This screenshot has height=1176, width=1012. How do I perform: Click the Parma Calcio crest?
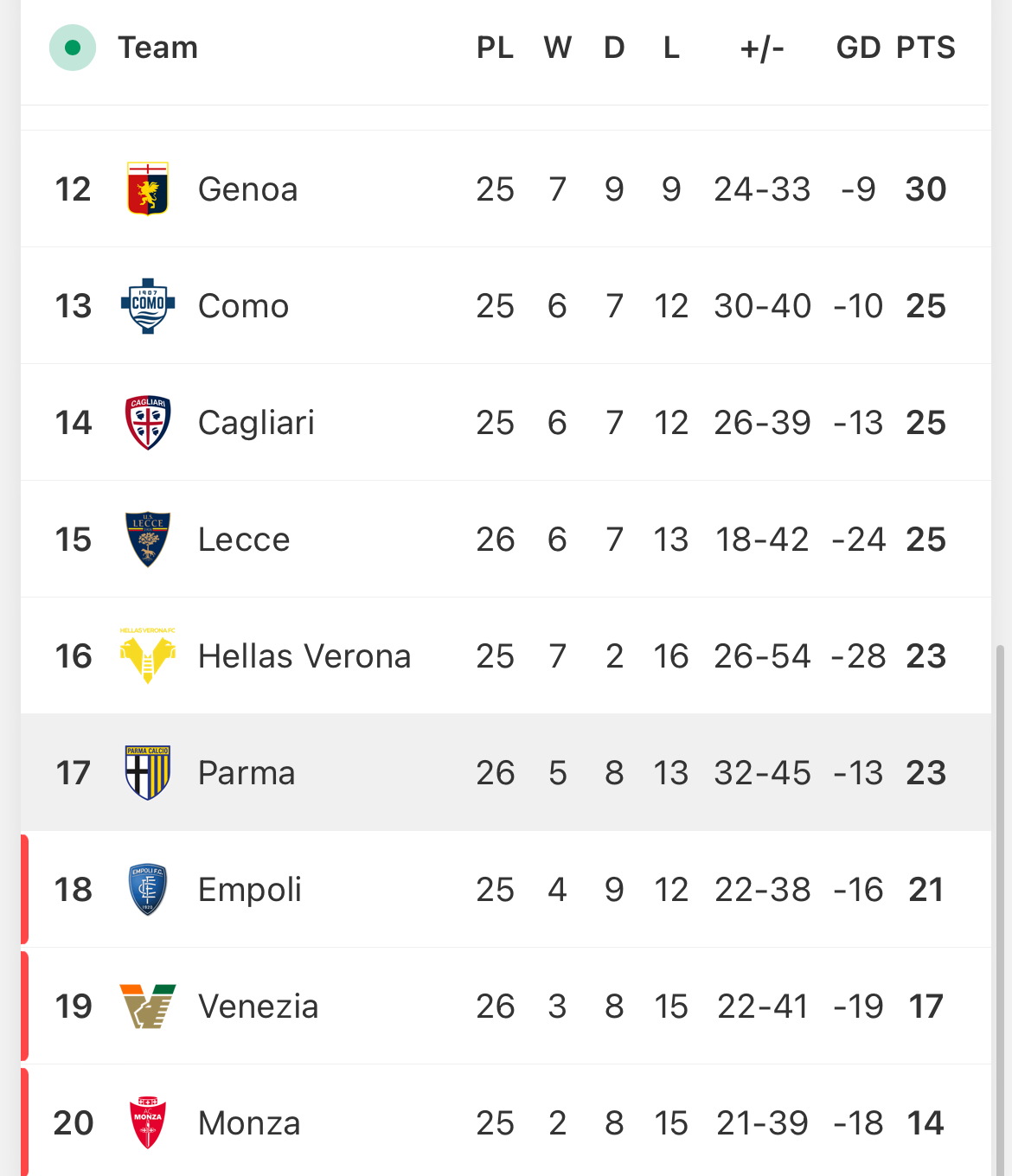point(148,772)
